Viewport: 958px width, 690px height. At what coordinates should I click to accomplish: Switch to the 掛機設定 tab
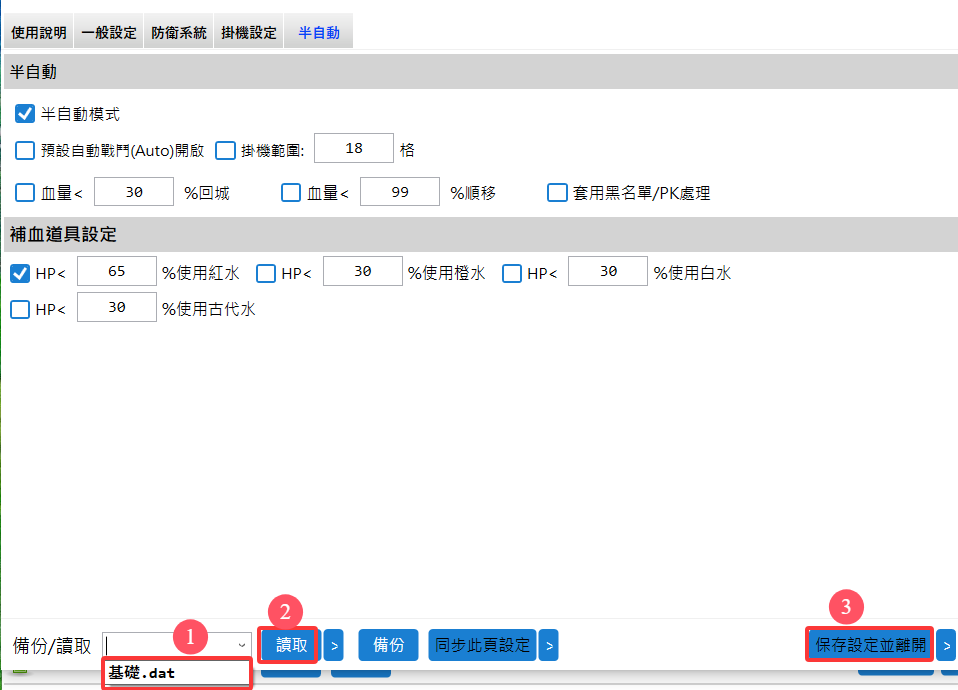coord(248,33)
